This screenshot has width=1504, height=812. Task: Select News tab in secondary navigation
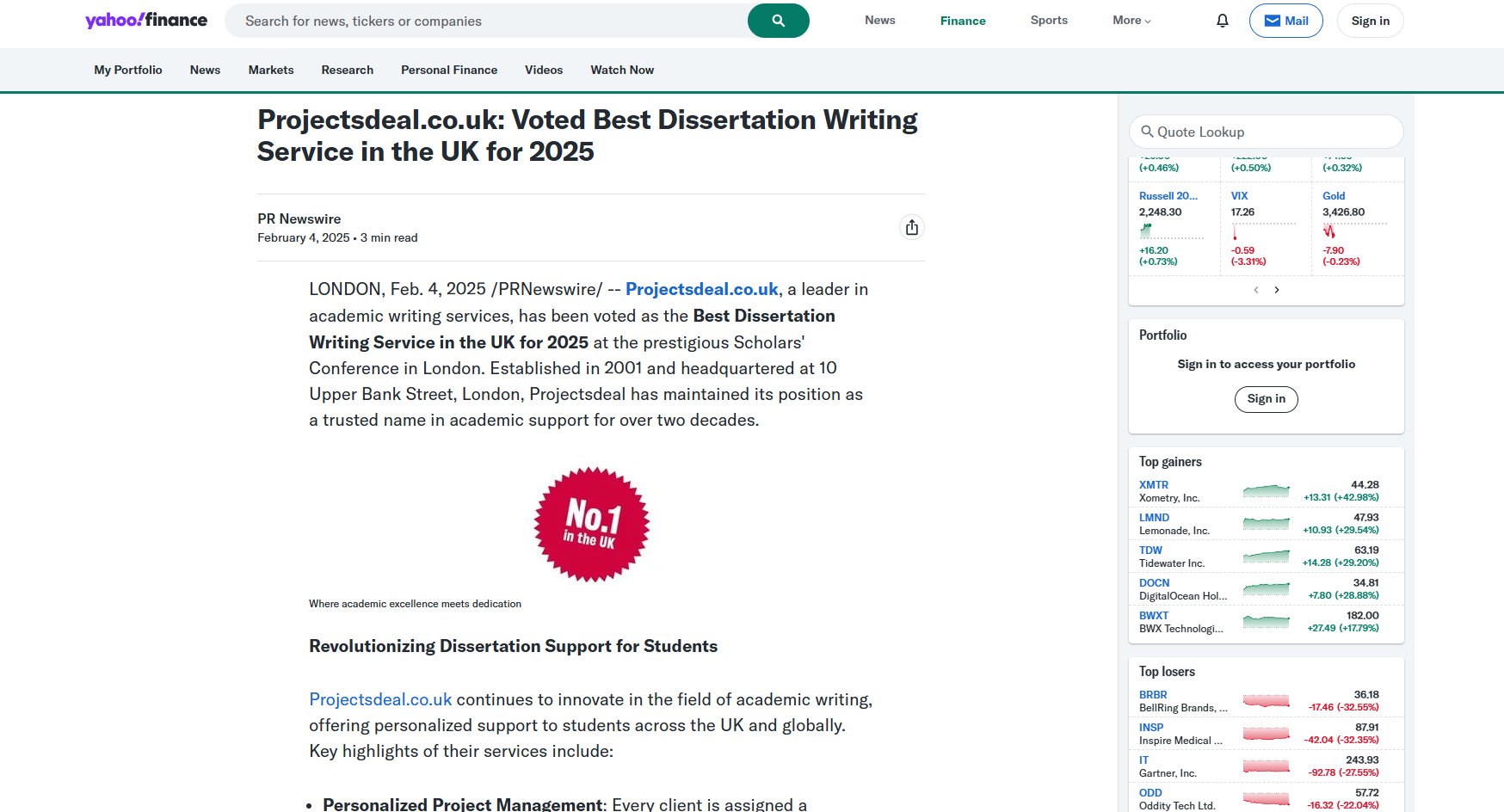click(205, 70)
